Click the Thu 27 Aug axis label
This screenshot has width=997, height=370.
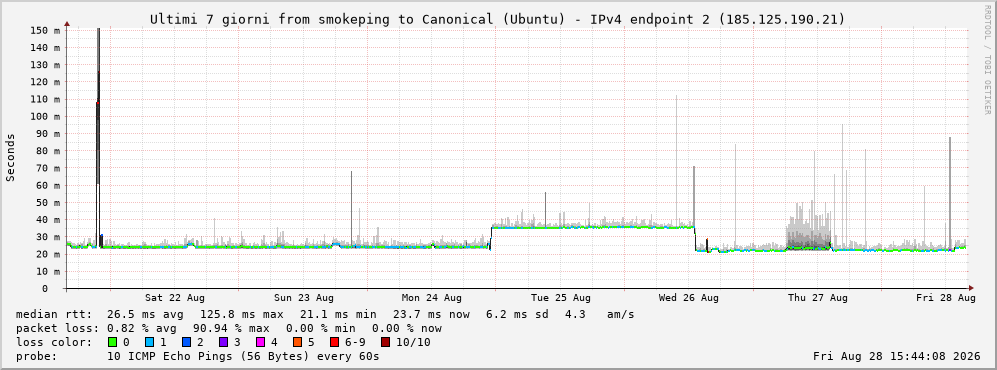point(818,298)
